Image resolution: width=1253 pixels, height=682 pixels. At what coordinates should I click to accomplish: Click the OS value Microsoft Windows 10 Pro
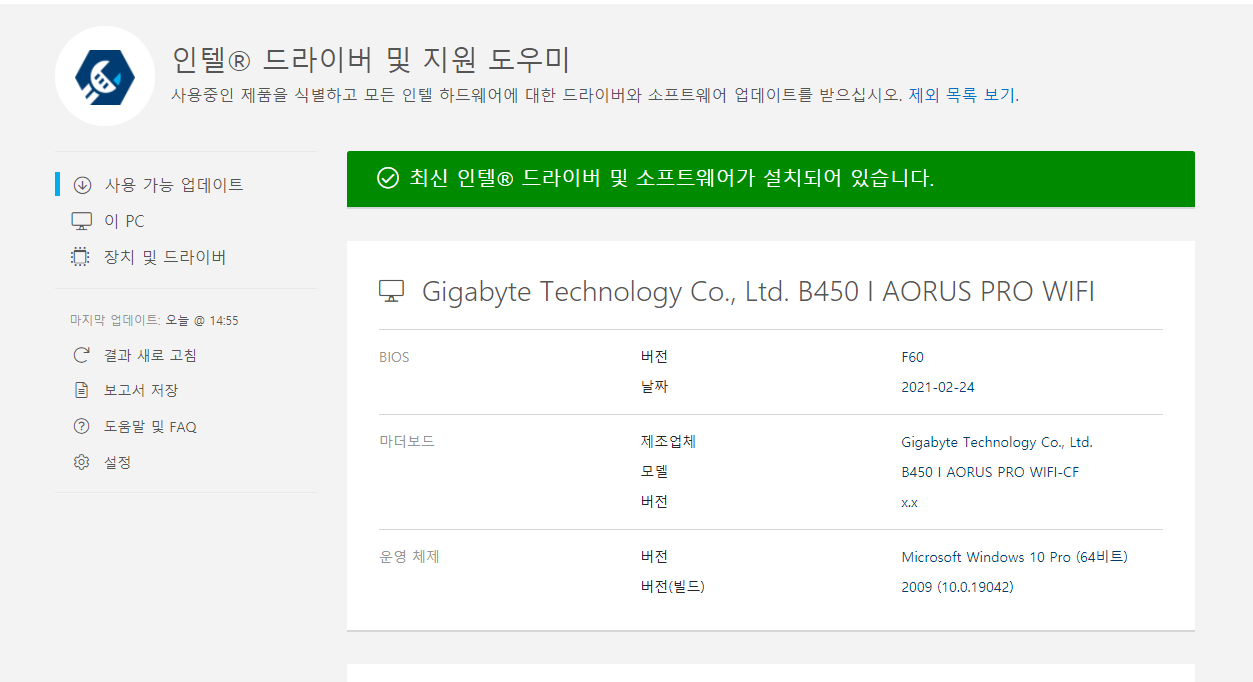(x=1014, y=557)
